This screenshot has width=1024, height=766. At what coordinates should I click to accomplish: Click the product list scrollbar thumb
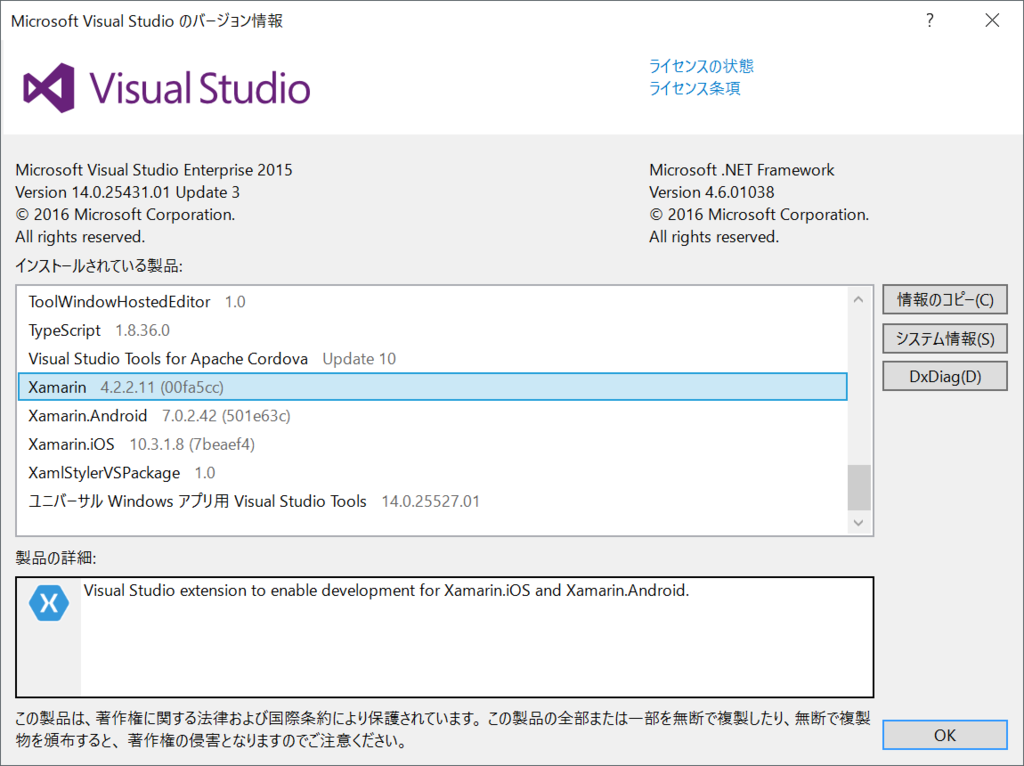(x=859, y=487)
